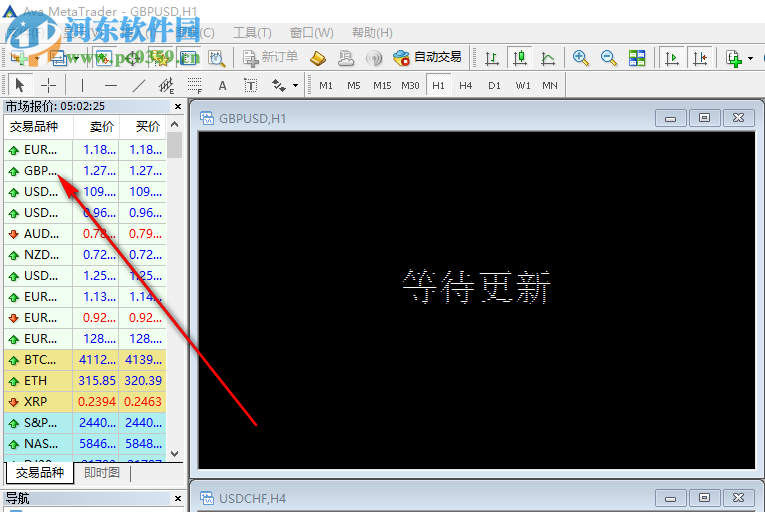Select the XRP symbol row
The width and height of the screenshot is (765, 512).
click(85, 402)
